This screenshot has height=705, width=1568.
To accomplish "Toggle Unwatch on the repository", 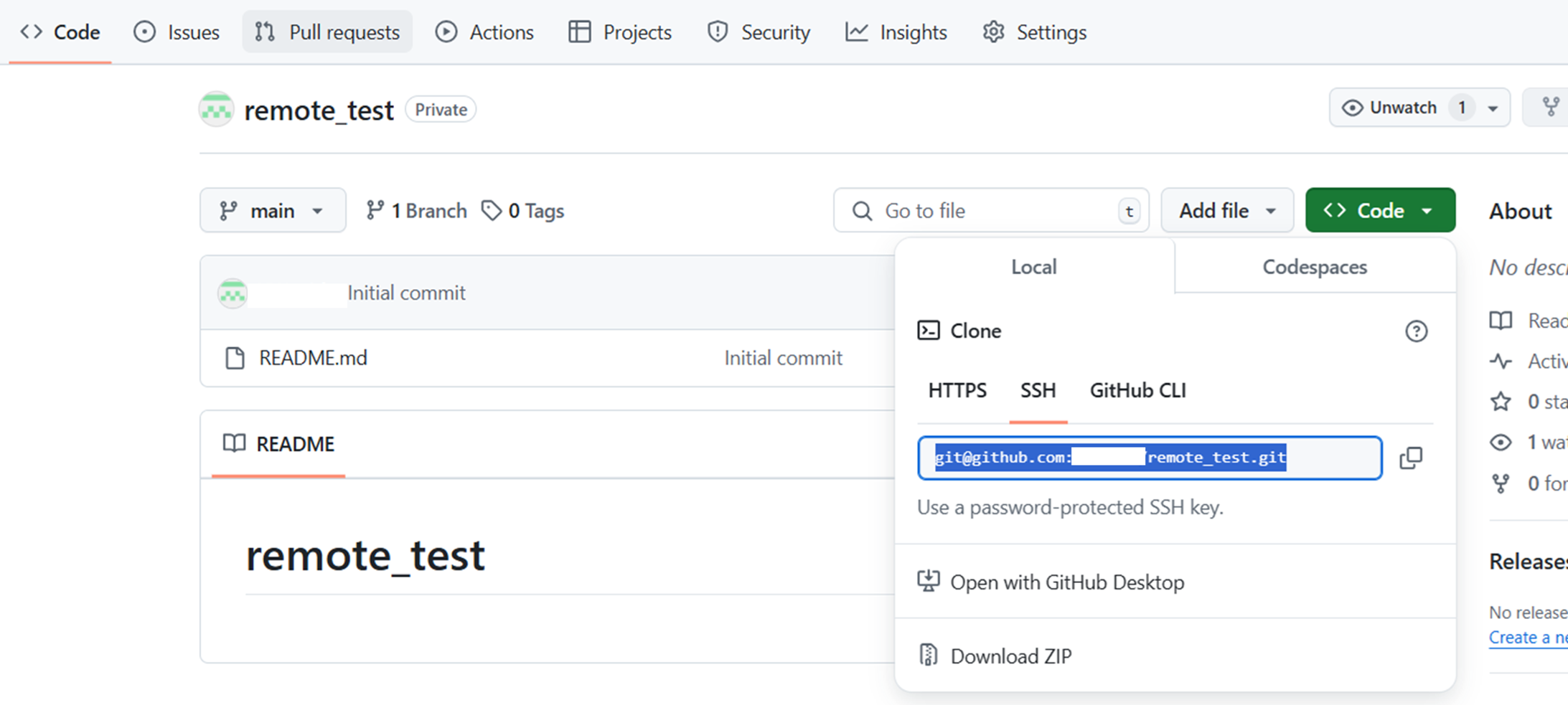I will 1389,108.
